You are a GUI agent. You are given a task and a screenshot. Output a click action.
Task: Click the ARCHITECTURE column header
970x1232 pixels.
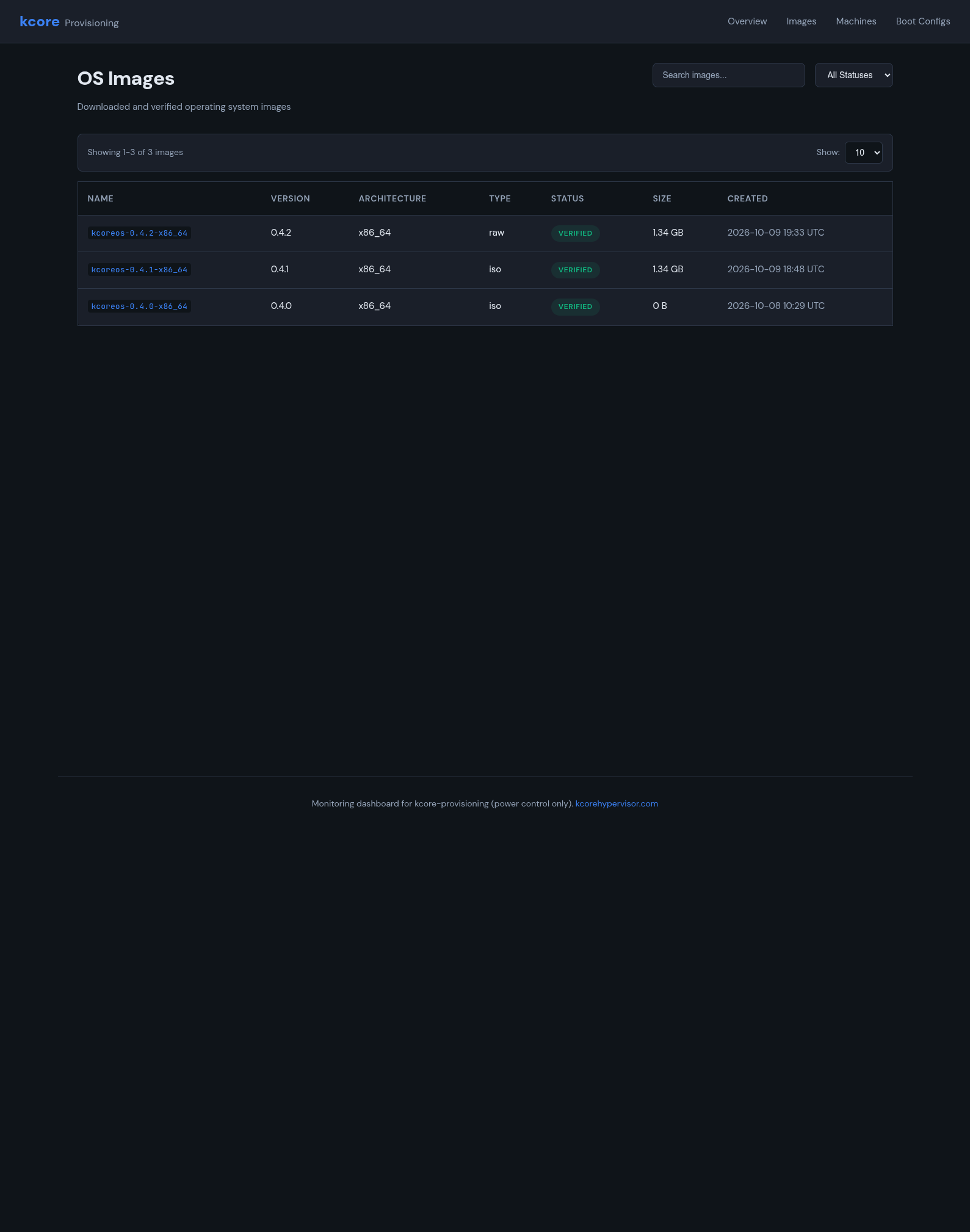(x=393, y=198)
